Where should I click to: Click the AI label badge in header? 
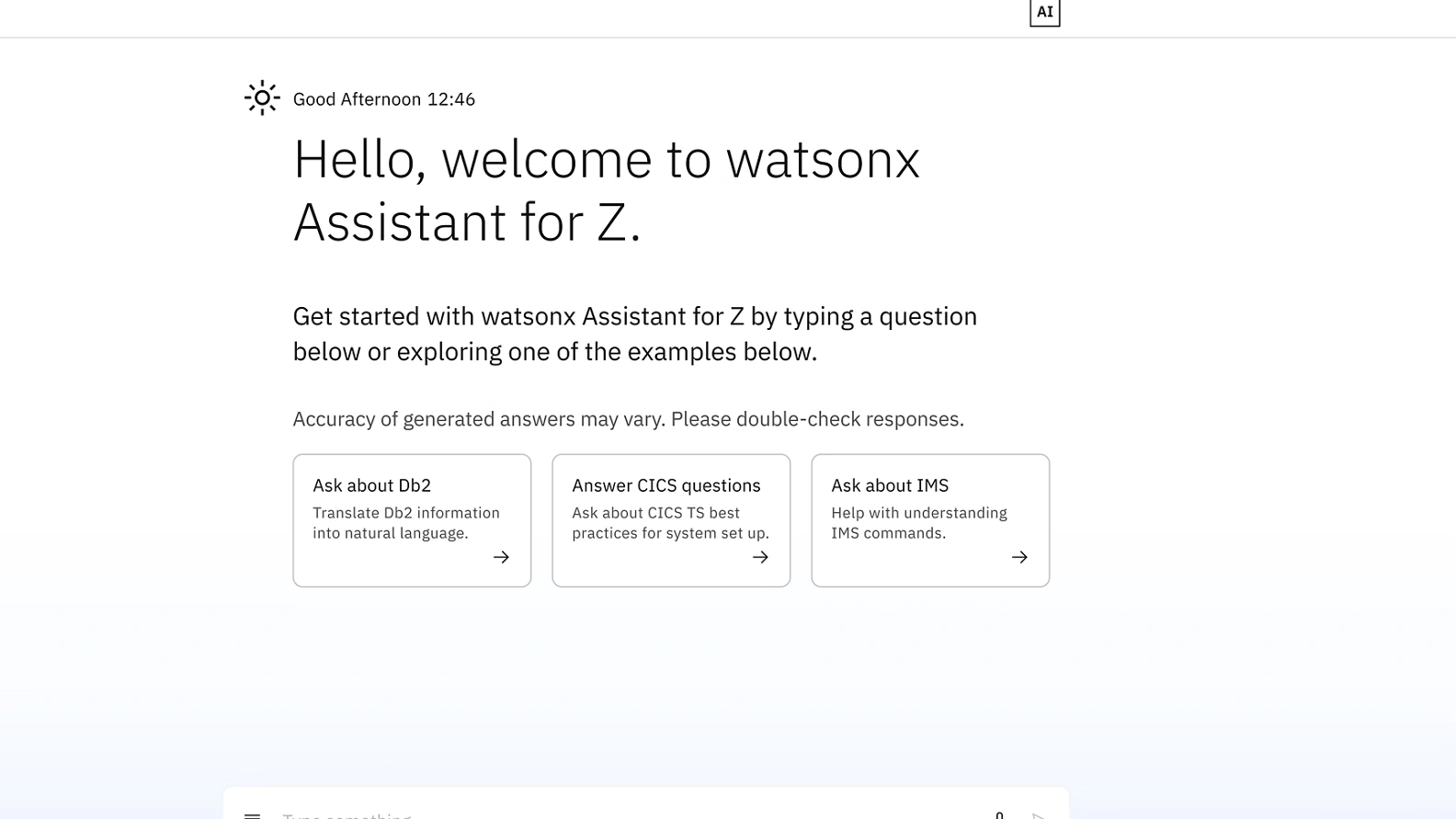[1044, 13]
